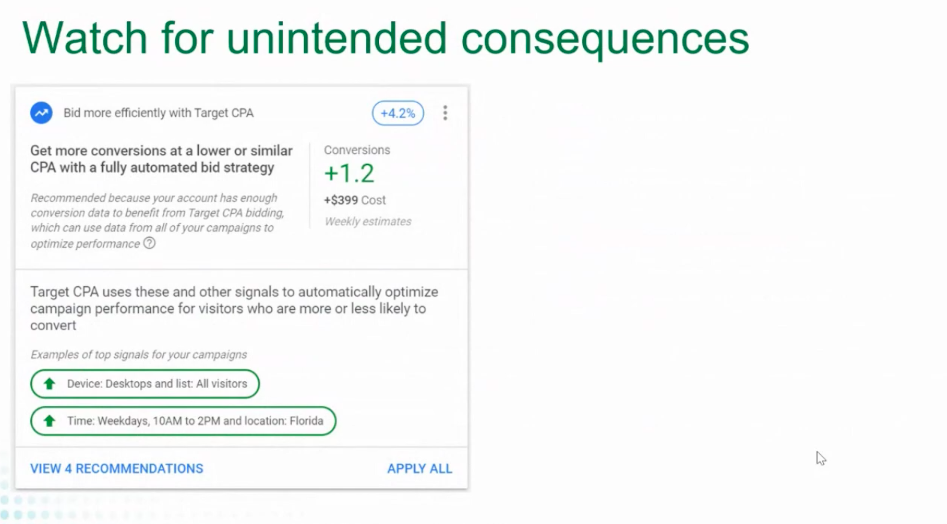
Task: Click the 'Watch for unintended consequences' slide title
Action: (x=385, y=38)
